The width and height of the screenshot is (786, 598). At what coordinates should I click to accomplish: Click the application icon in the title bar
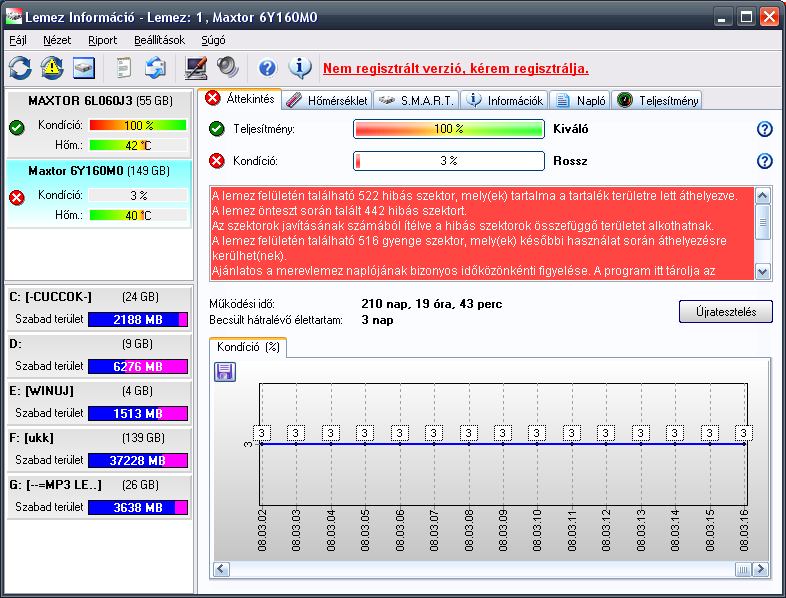(14, 17)
